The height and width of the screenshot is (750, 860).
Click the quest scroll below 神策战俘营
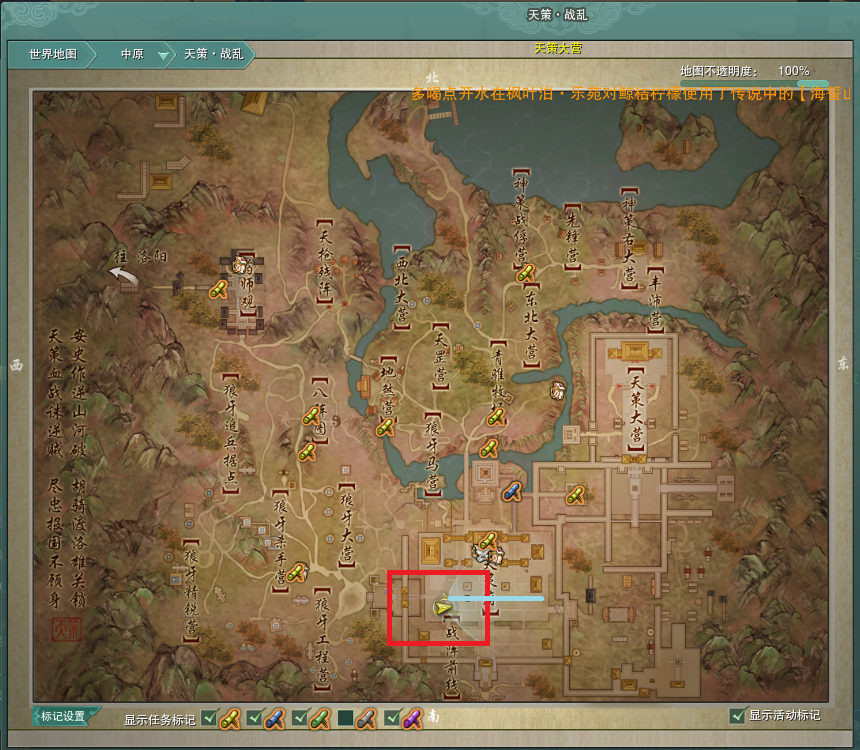525,273
